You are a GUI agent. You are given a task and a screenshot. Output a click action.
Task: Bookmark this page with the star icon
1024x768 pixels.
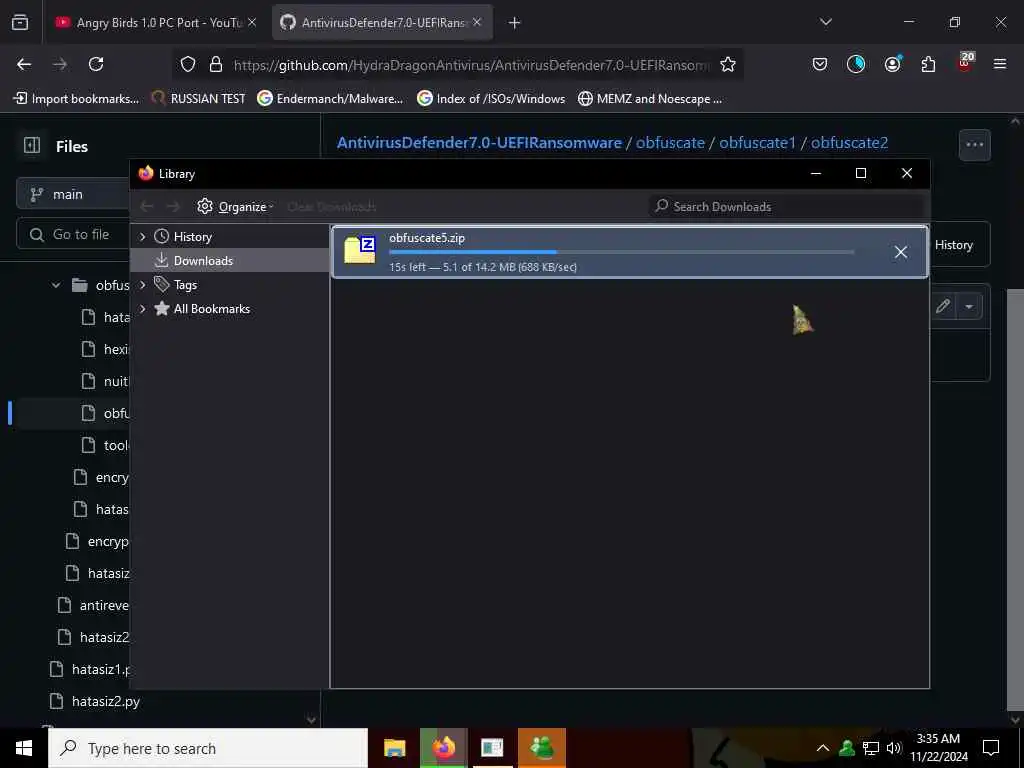728,64
